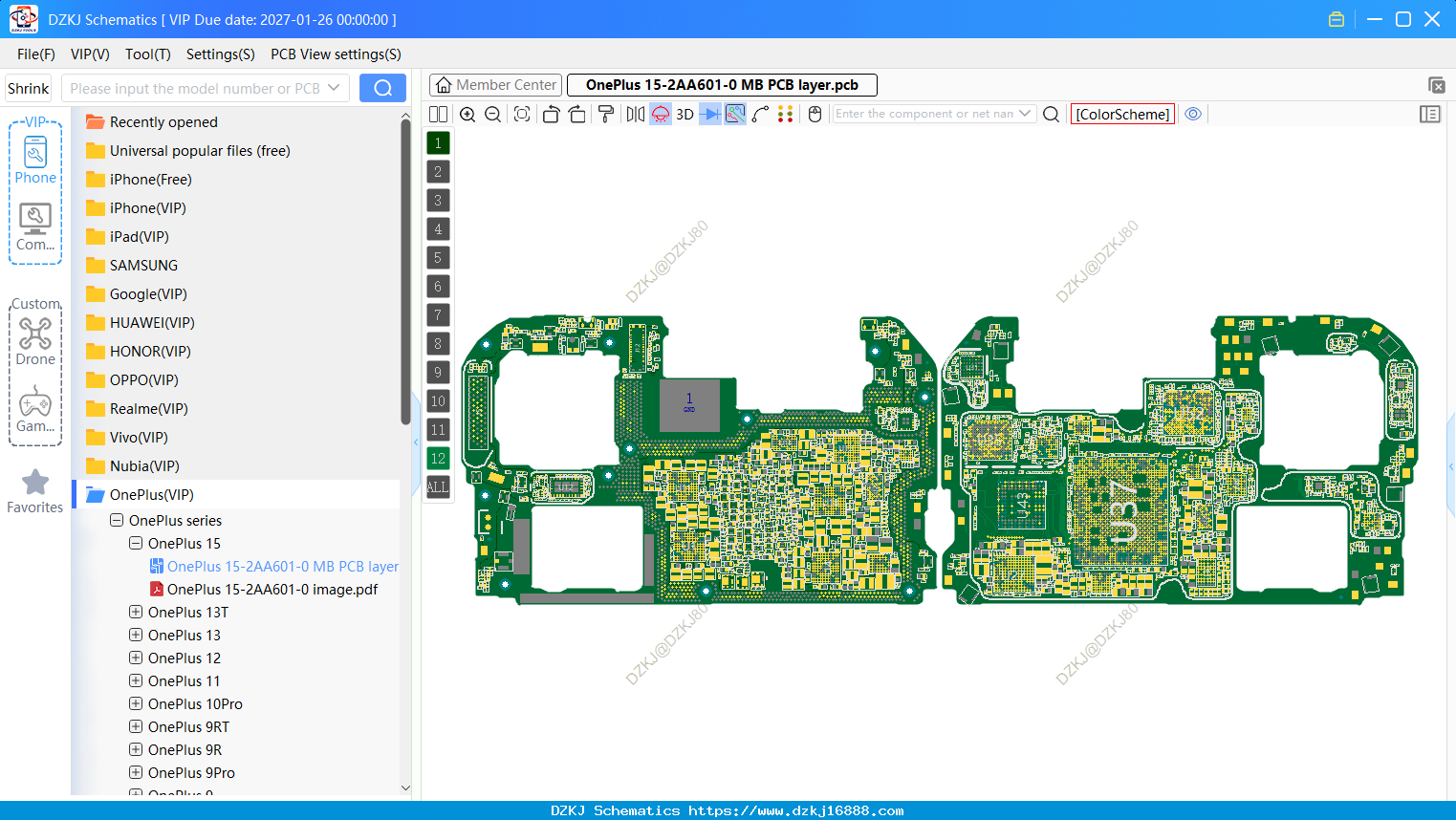Expand the OnePlus 13 node
Screen dimensions: 1456x820
[x=136, y=636]
